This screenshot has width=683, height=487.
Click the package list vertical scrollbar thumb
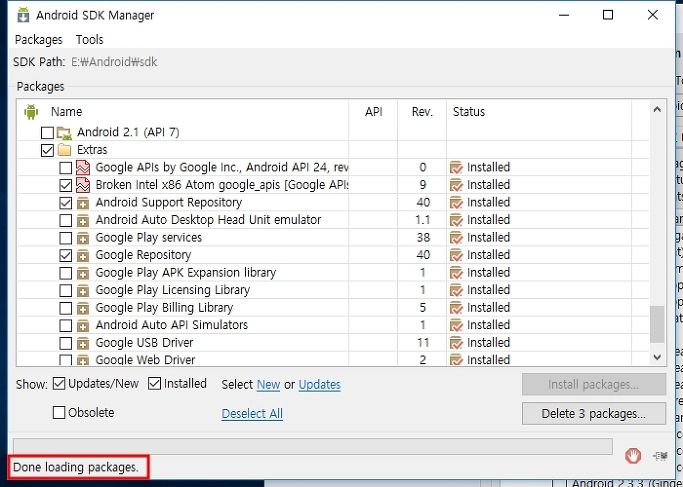point(657,324)
